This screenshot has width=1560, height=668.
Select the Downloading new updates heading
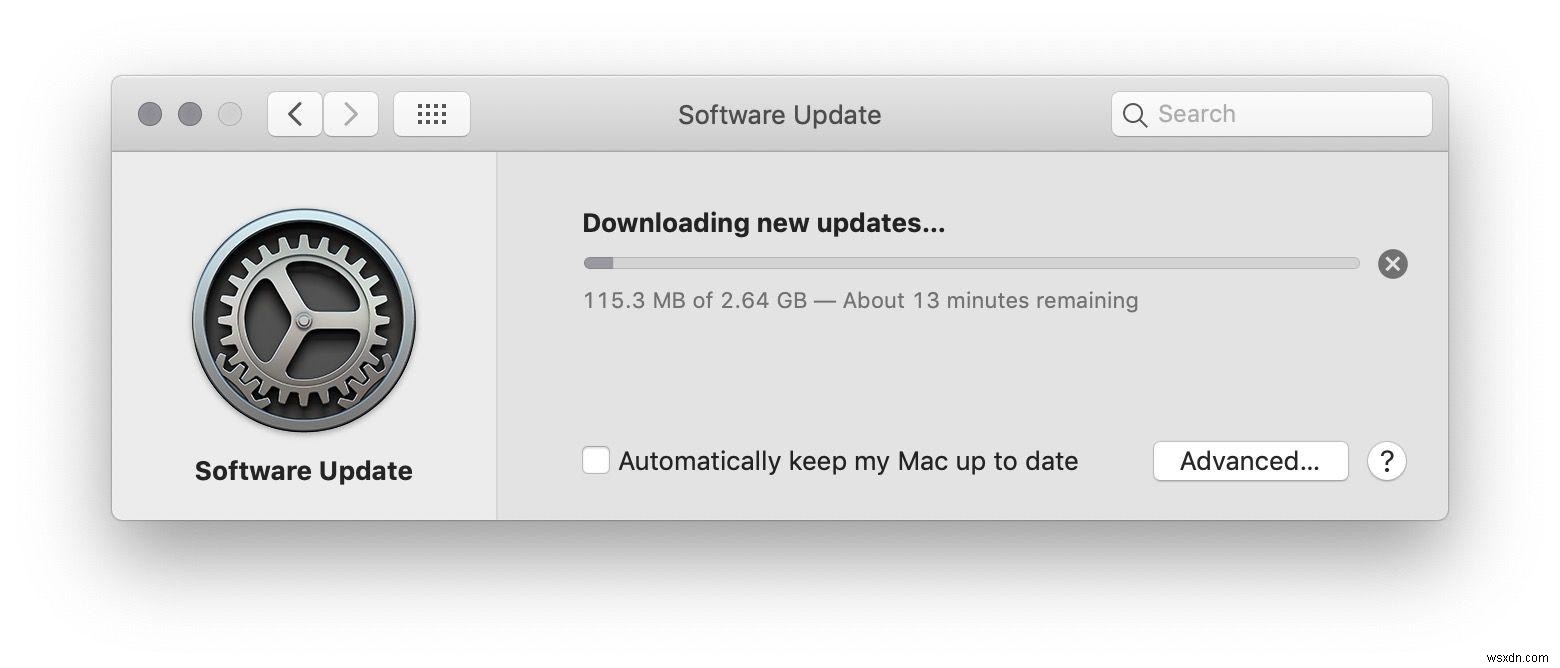click(x=764, y=222)
